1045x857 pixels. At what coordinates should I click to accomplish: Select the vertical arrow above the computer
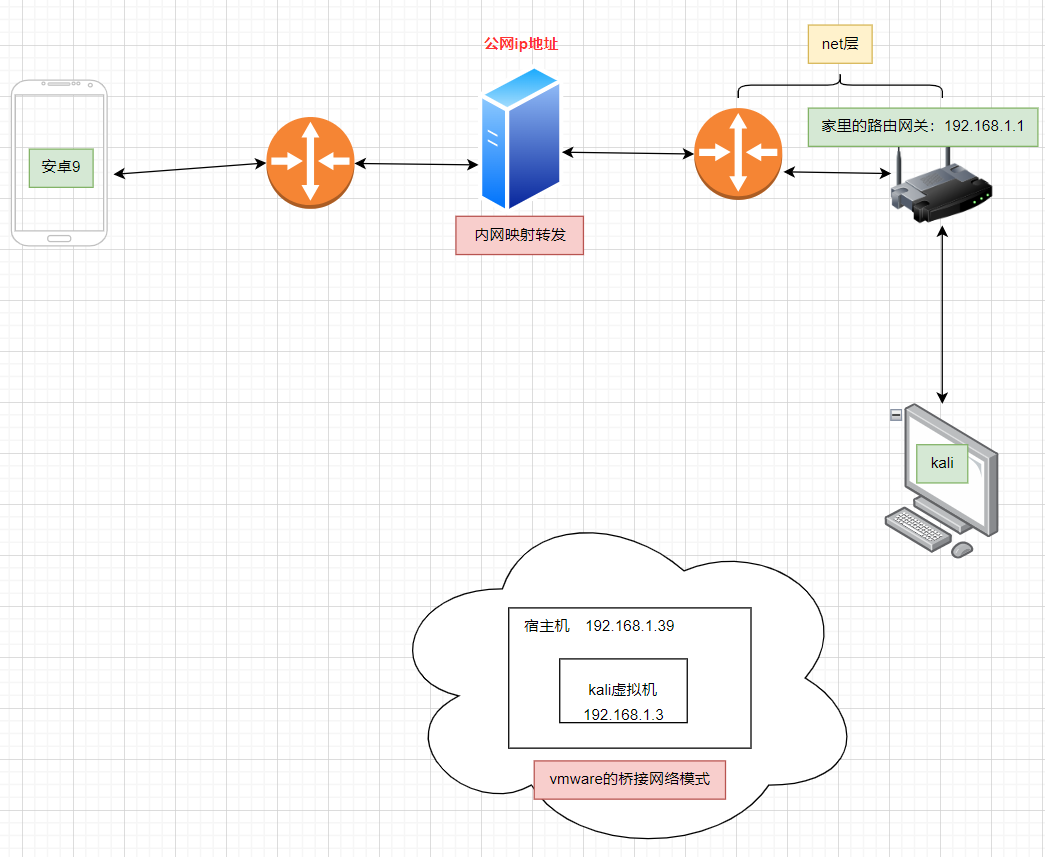click(x=942, y=315)
